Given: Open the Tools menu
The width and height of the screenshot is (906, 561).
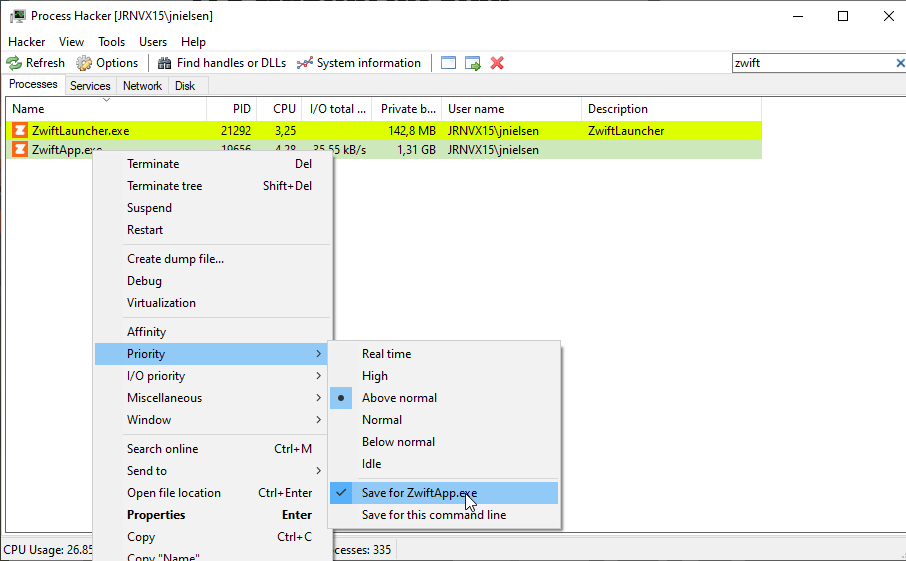Looking at the screenshot, I should coord(112,42).
